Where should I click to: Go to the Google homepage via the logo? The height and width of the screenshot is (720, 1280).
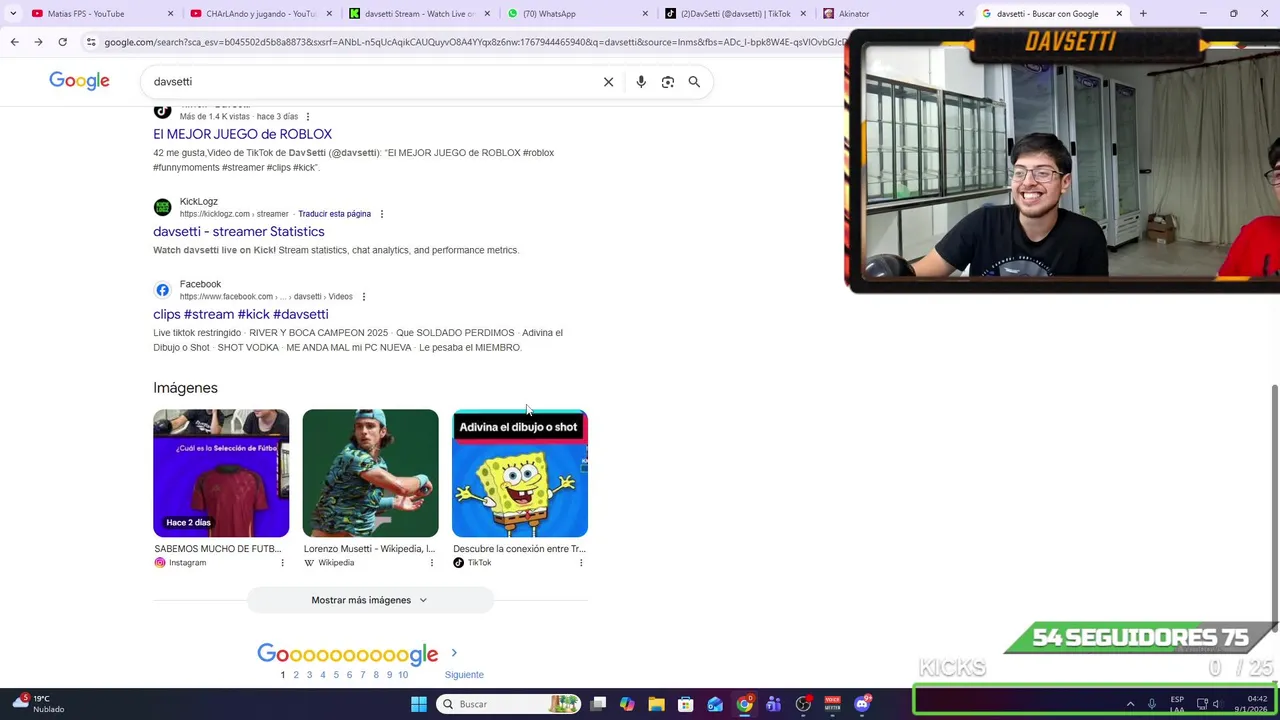[x=79, y=81]
